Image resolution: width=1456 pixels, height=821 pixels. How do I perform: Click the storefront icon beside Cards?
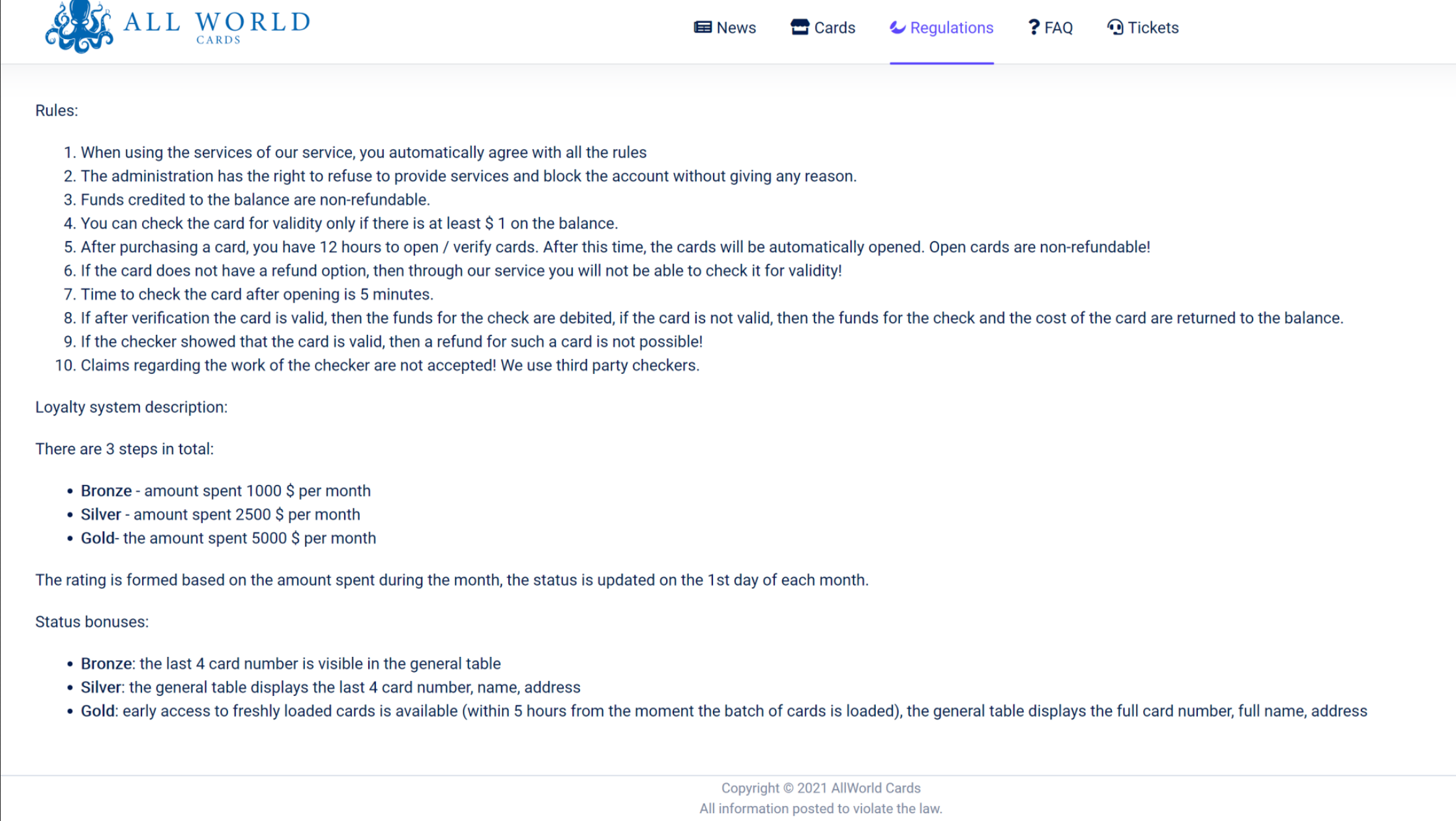(x=799, y=27)
